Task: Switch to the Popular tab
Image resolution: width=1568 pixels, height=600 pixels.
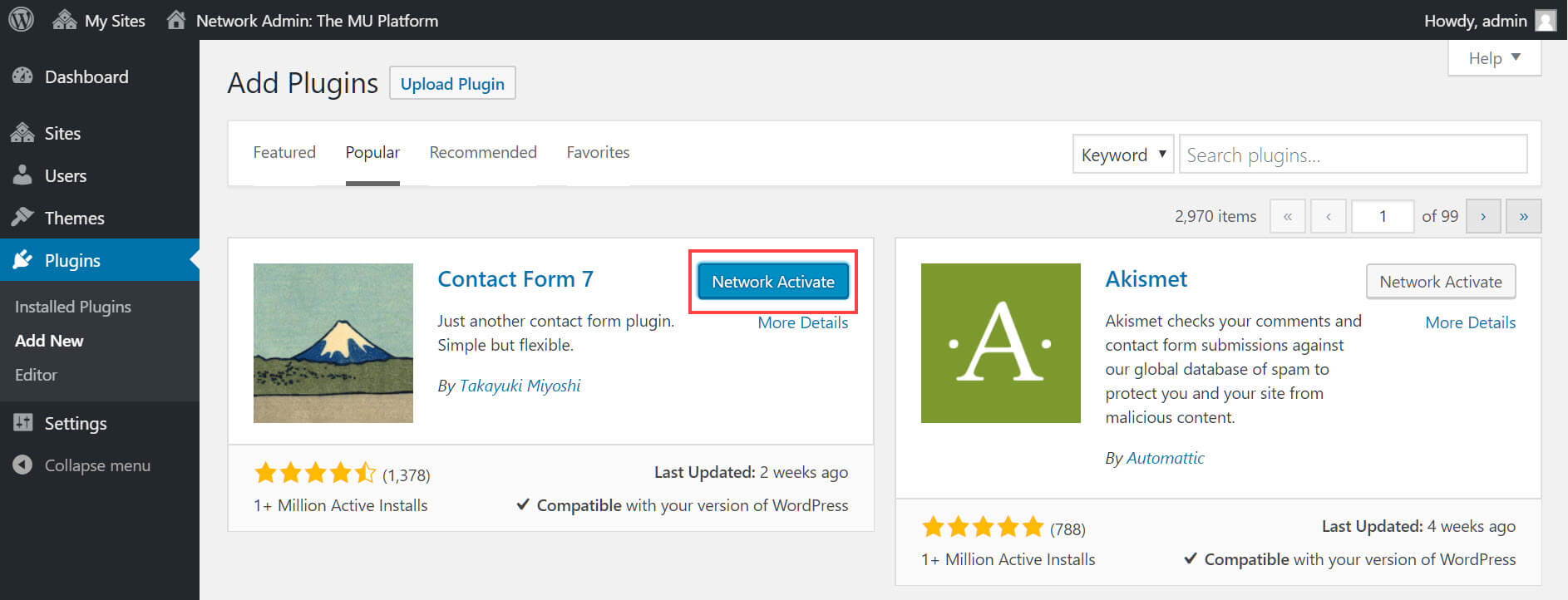Action: [x=372, y=153]
